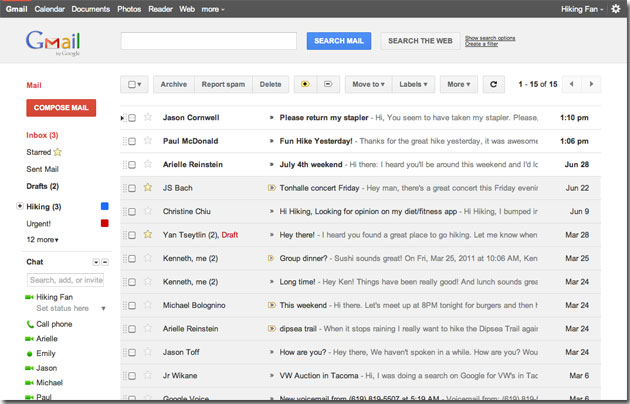Viewport: 630px width, 404px height.
Task: Open the Chat options dropdown arrow
Action: [x=96, y=262]
